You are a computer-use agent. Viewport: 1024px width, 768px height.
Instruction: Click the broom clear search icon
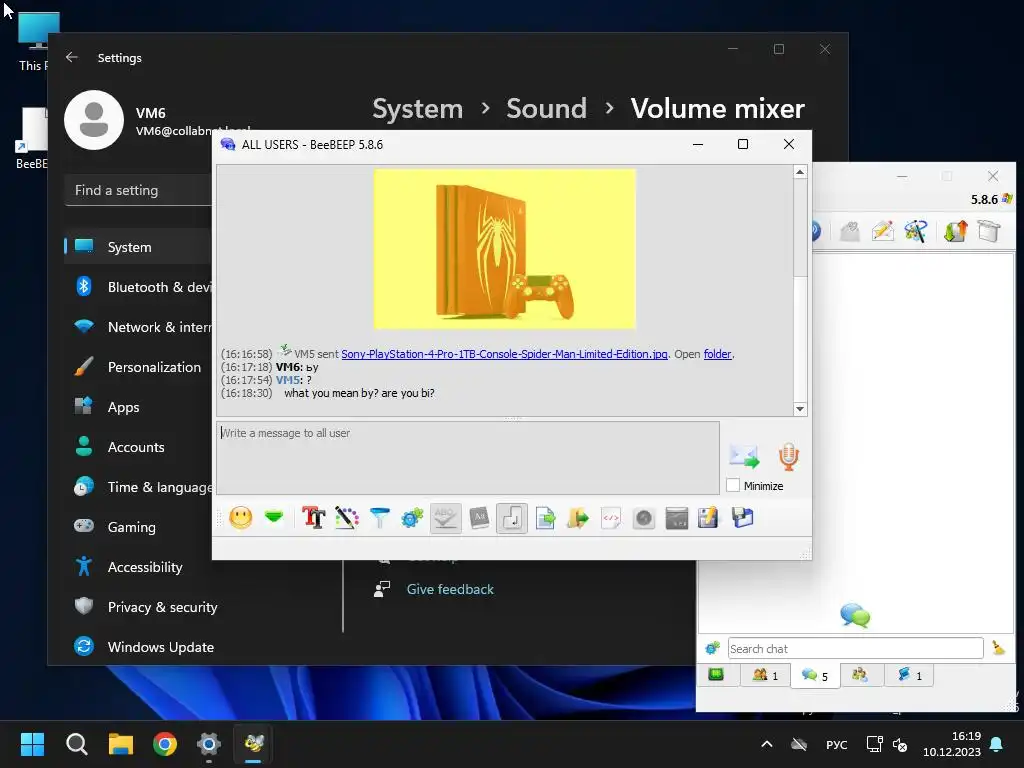point(998,648)
